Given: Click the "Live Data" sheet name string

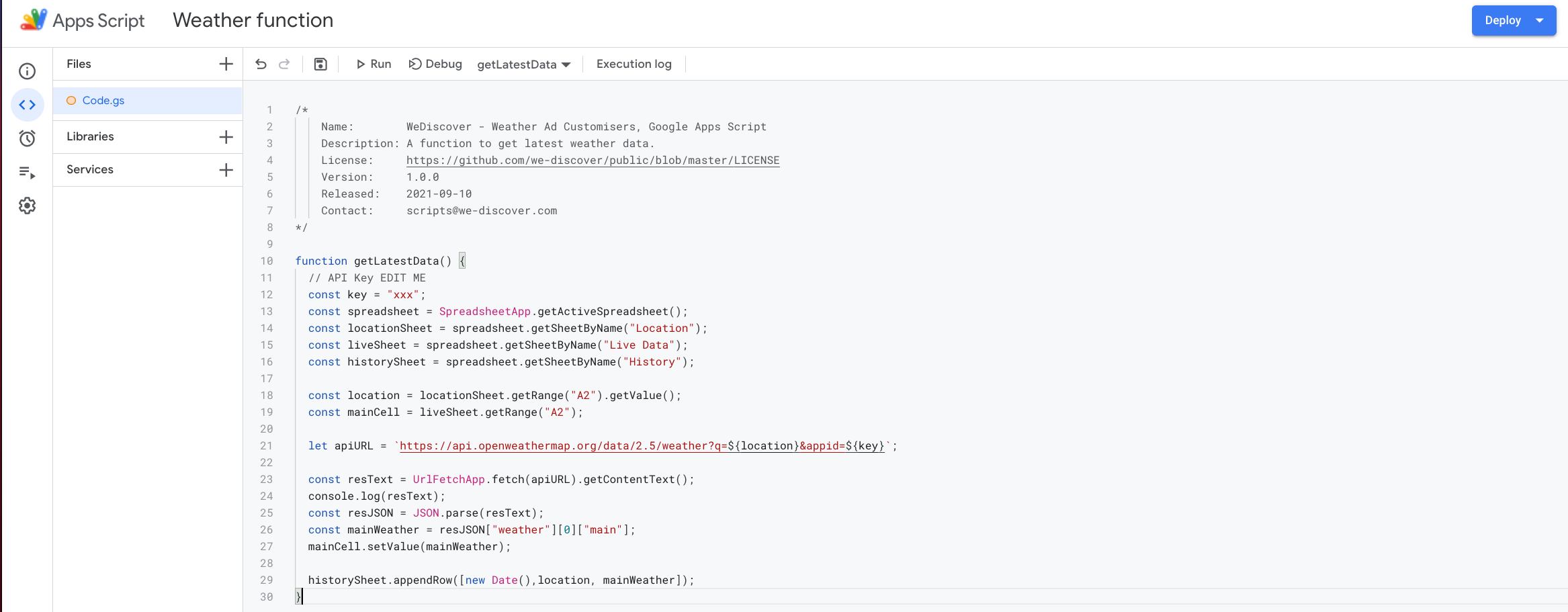Looking at the screenshot, I should 639,345.
